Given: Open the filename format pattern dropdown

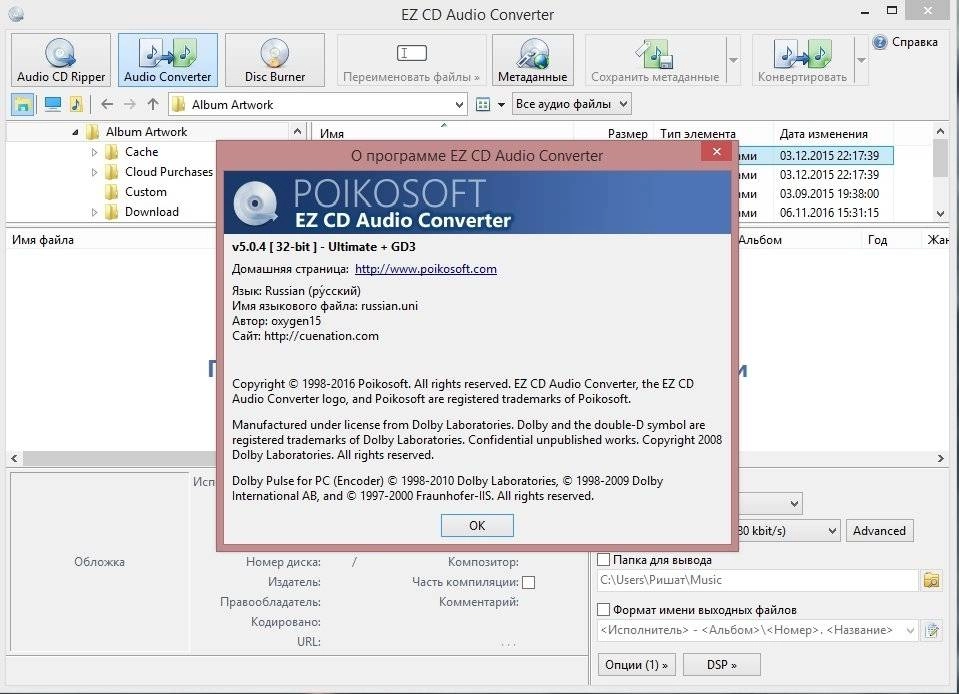Looking at the screenshot, I should coord(910,630).
